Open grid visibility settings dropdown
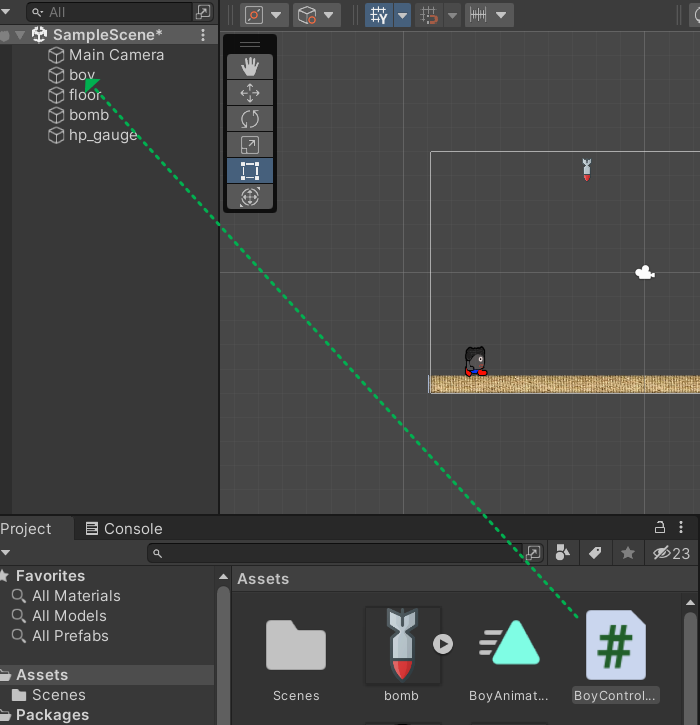 (403, 15)
